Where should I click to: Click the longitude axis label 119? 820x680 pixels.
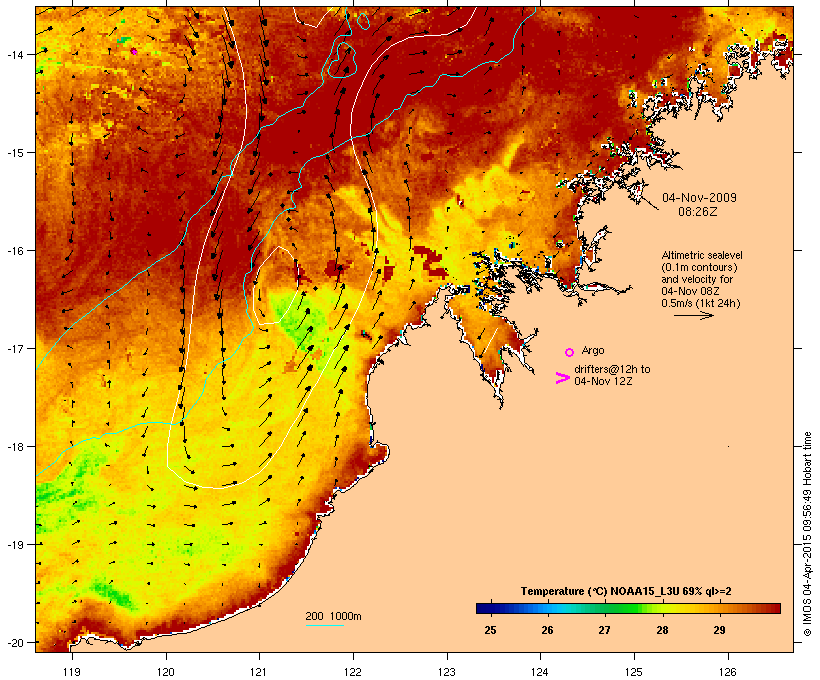pyautogui.click(x=72, y=672)
